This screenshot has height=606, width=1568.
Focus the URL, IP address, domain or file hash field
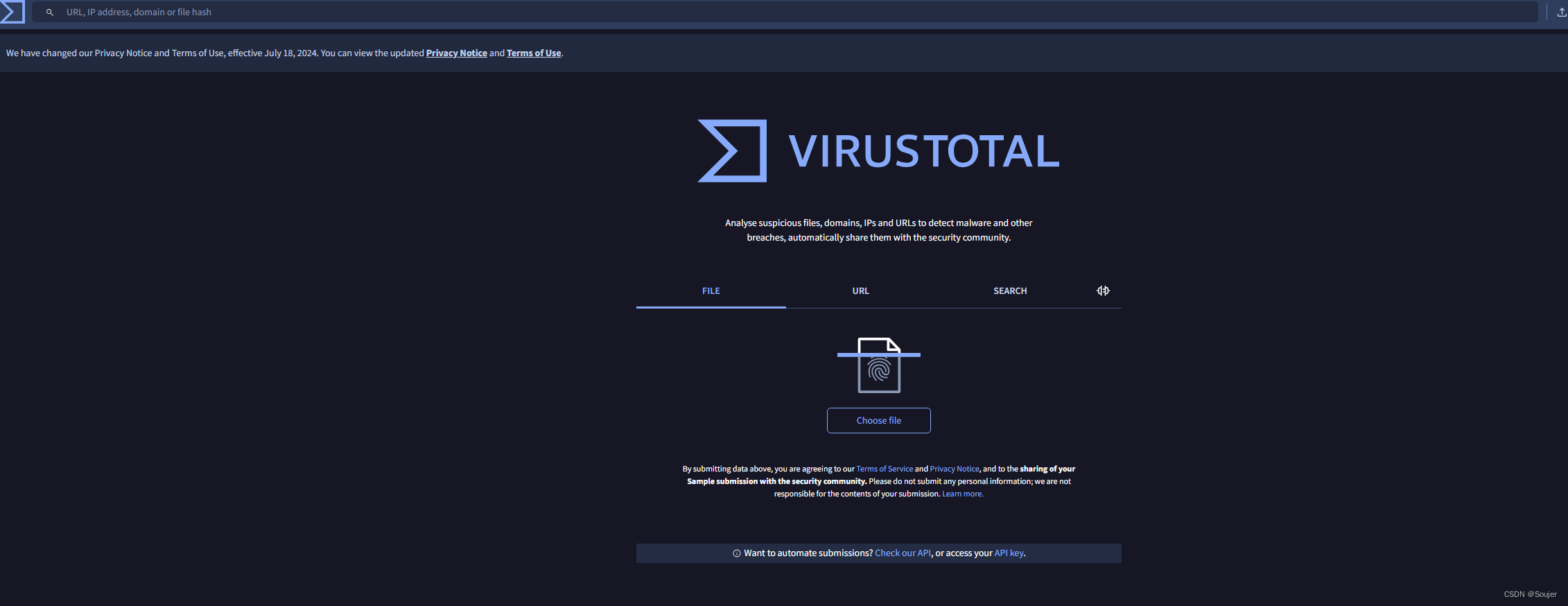785,12
